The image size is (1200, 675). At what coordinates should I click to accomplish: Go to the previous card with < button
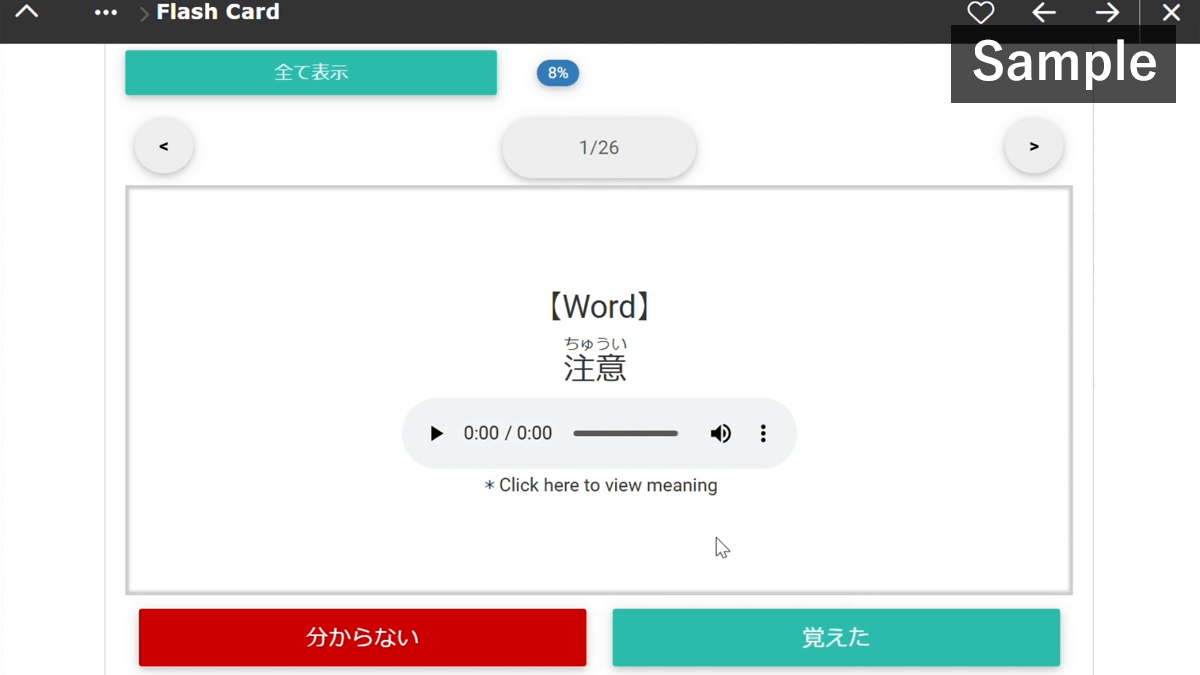[164, 146]
